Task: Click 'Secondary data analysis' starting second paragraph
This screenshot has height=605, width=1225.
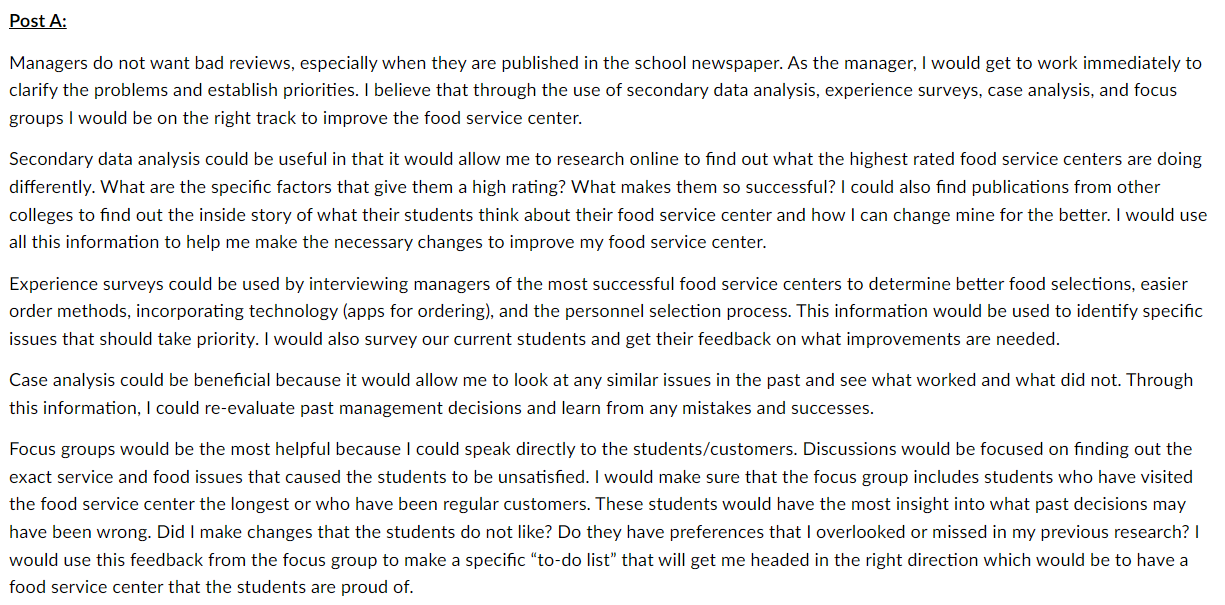Action: click(x=96, y=159)
